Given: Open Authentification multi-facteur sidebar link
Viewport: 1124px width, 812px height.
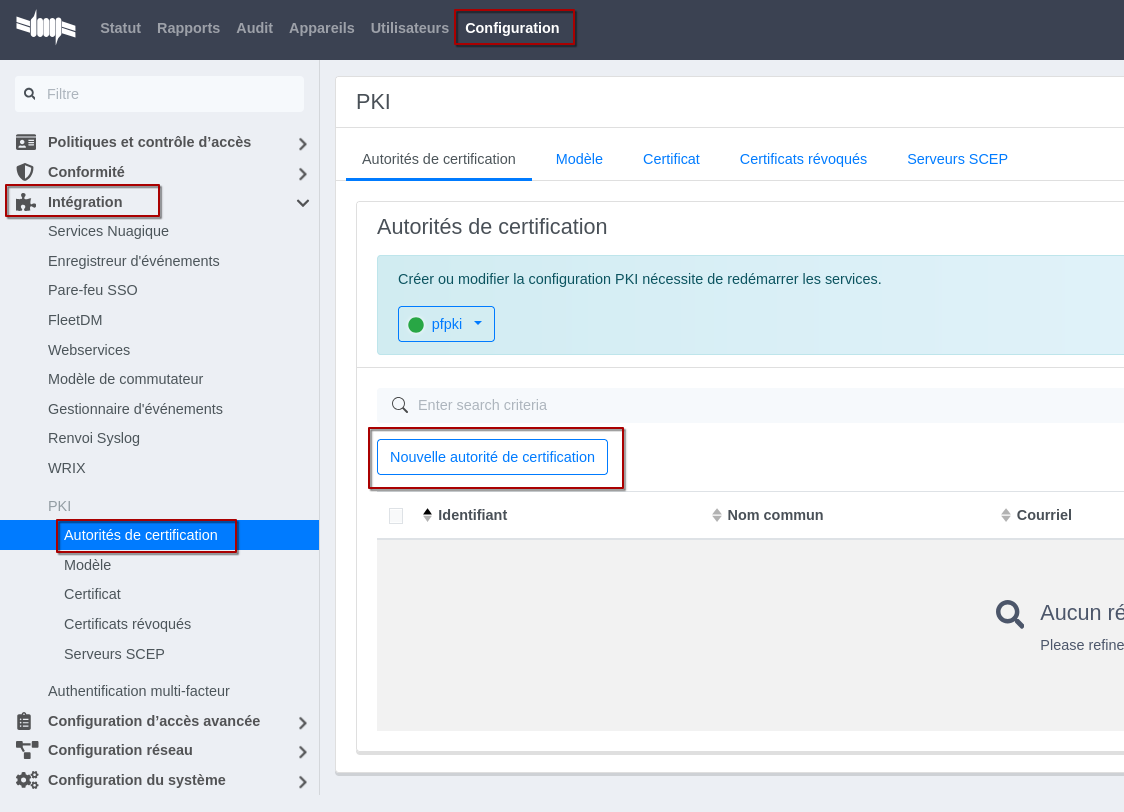Looking at the screenshot, I should click(x=139, y=691).
